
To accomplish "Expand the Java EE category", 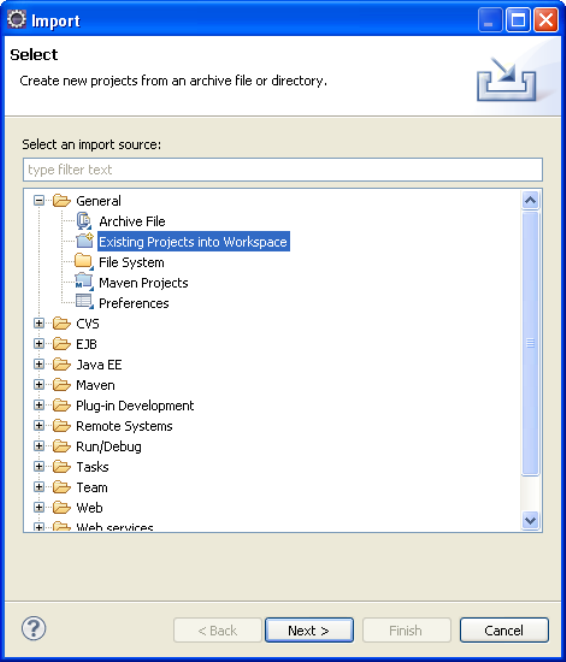I will coord(39,364).
